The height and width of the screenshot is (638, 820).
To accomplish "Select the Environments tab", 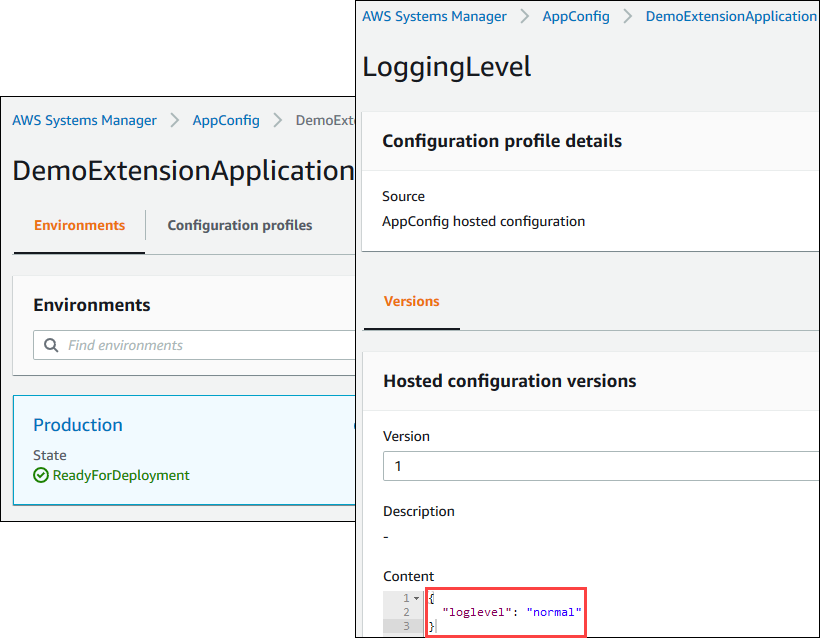I will tap(79, 225).
